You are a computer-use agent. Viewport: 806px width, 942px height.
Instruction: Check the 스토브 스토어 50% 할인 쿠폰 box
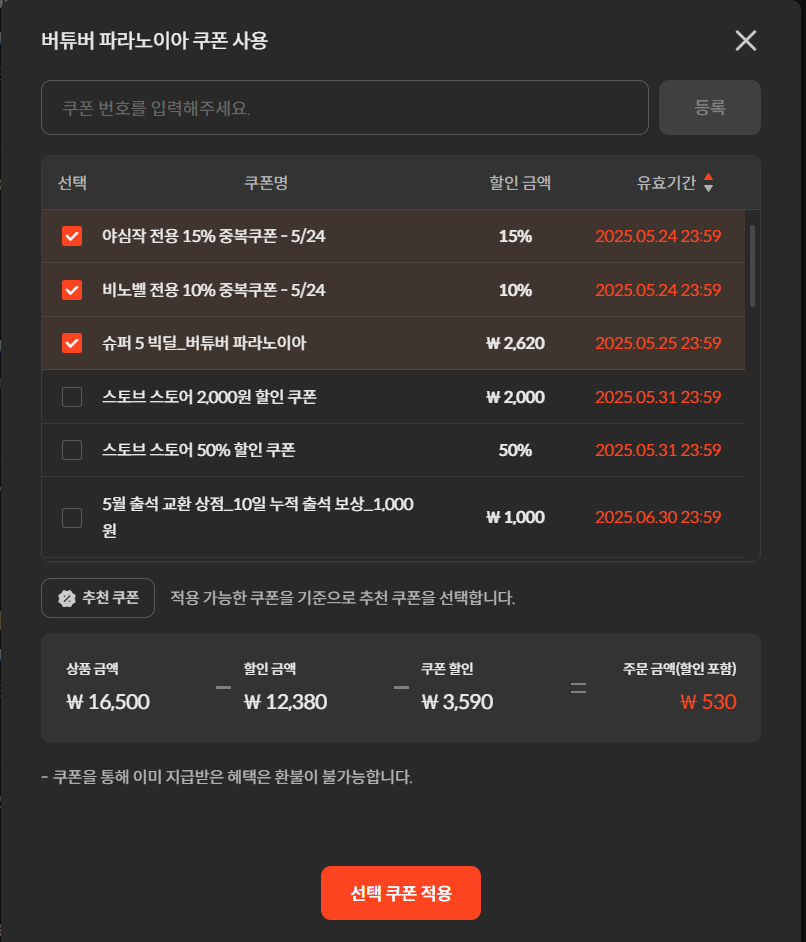(72, 450)
